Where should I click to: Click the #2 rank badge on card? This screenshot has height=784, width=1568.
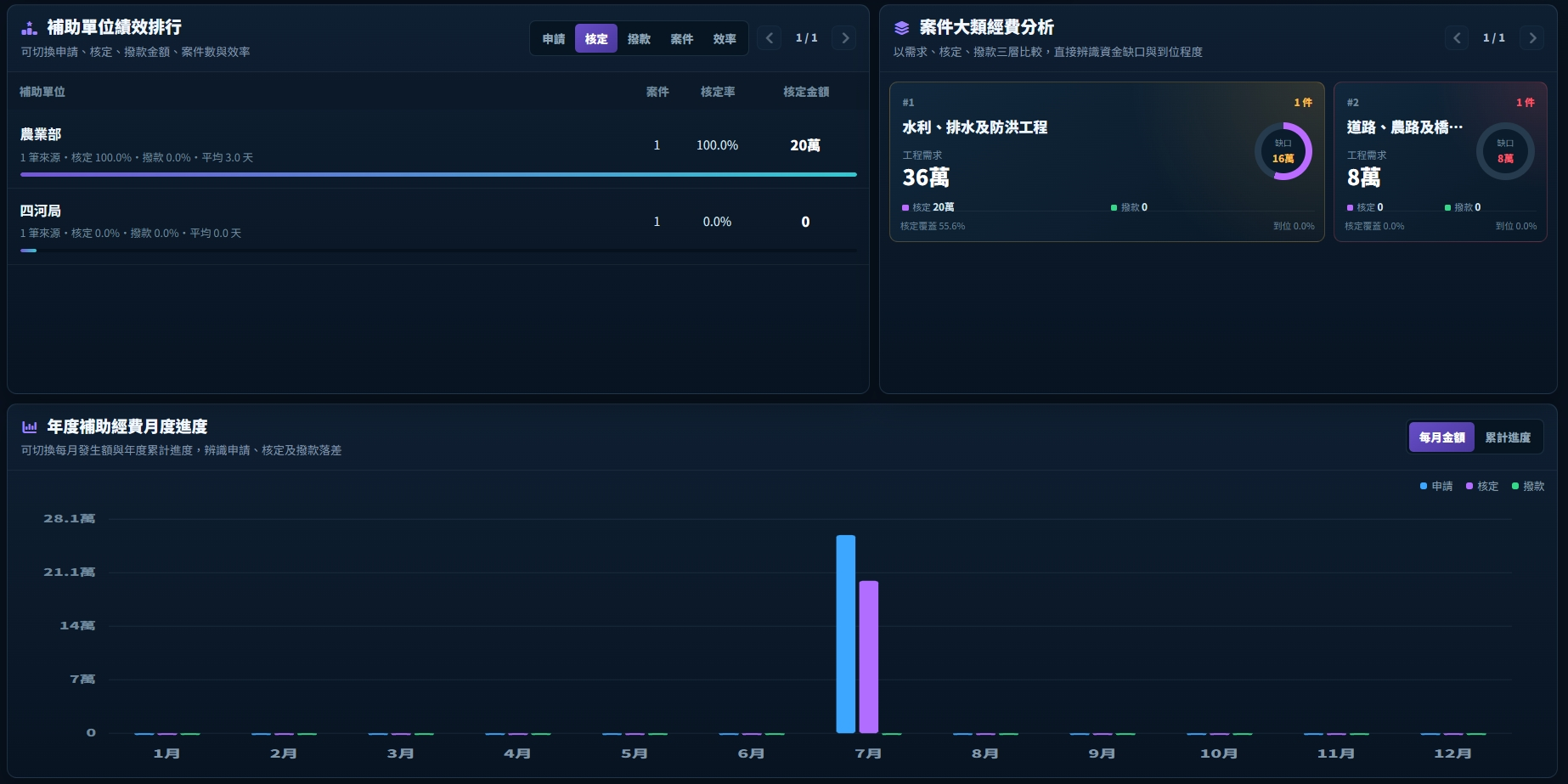(1353, 103)
